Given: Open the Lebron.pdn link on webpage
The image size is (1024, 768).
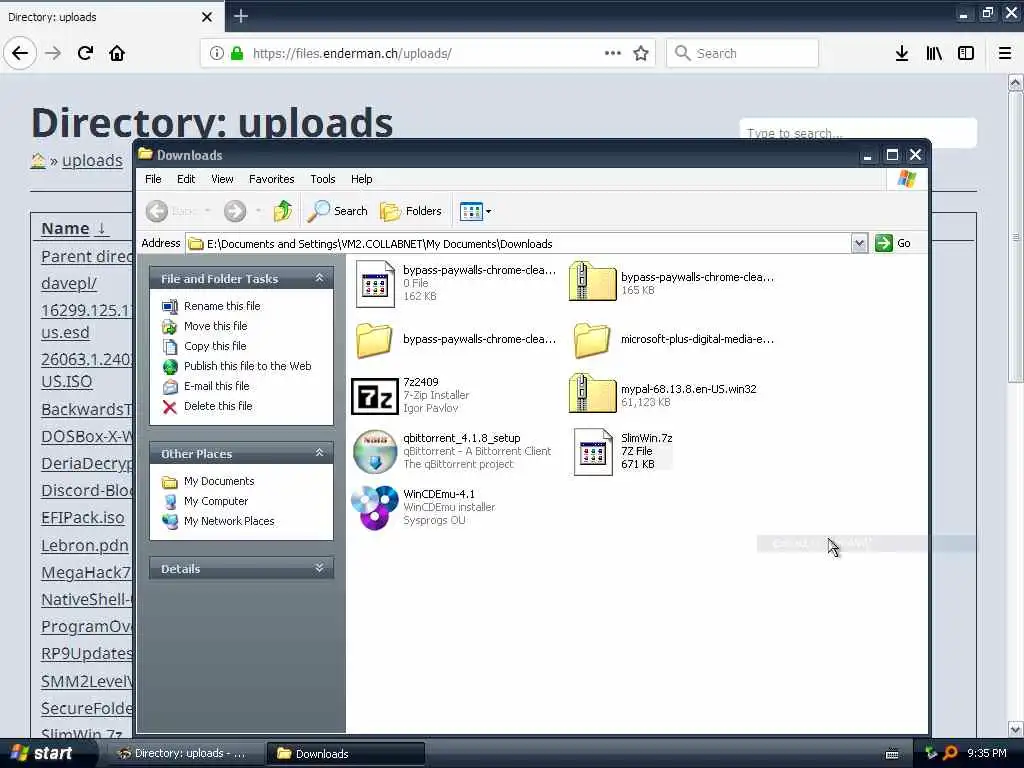Looking at the screenshot, I should coord(85,545).
